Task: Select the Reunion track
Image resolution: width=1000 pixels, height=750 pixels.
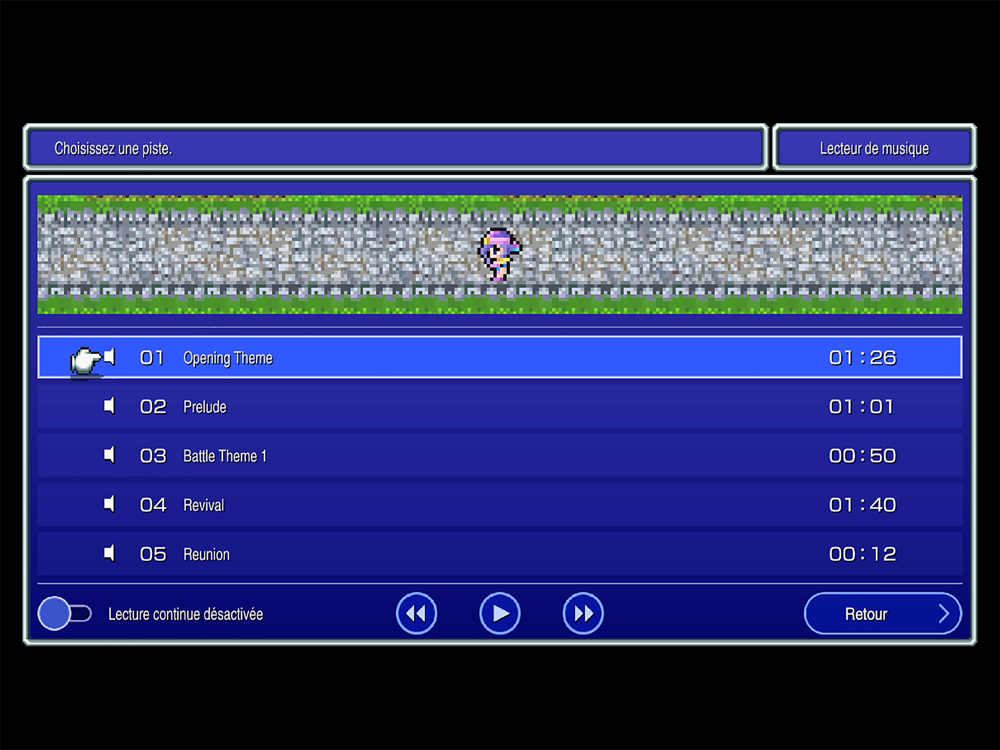Action: 500,554
